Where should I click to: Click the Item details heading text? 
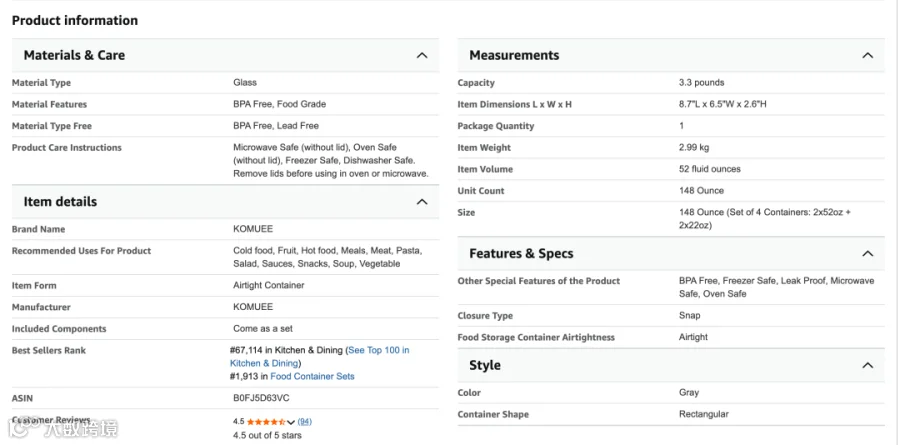click(60, 202)
